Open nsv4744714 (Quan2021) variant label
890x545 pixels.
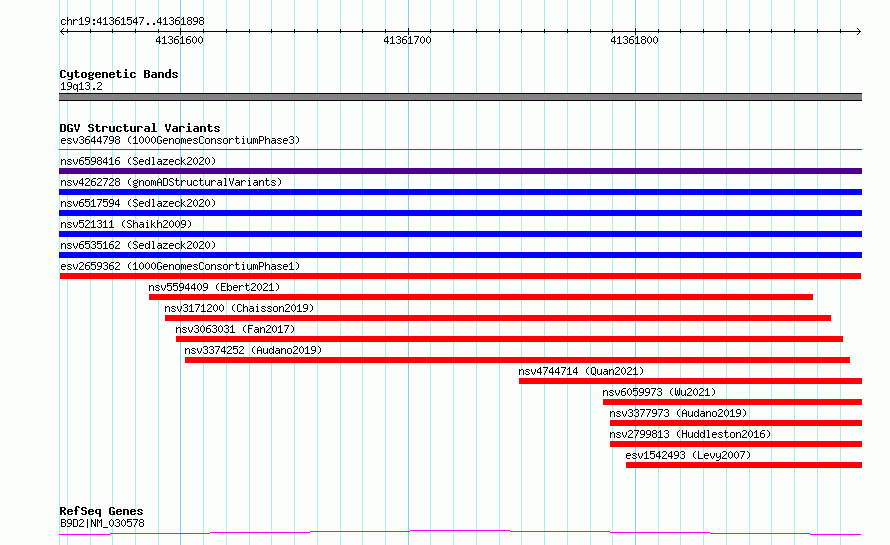(x=581, y=371)
